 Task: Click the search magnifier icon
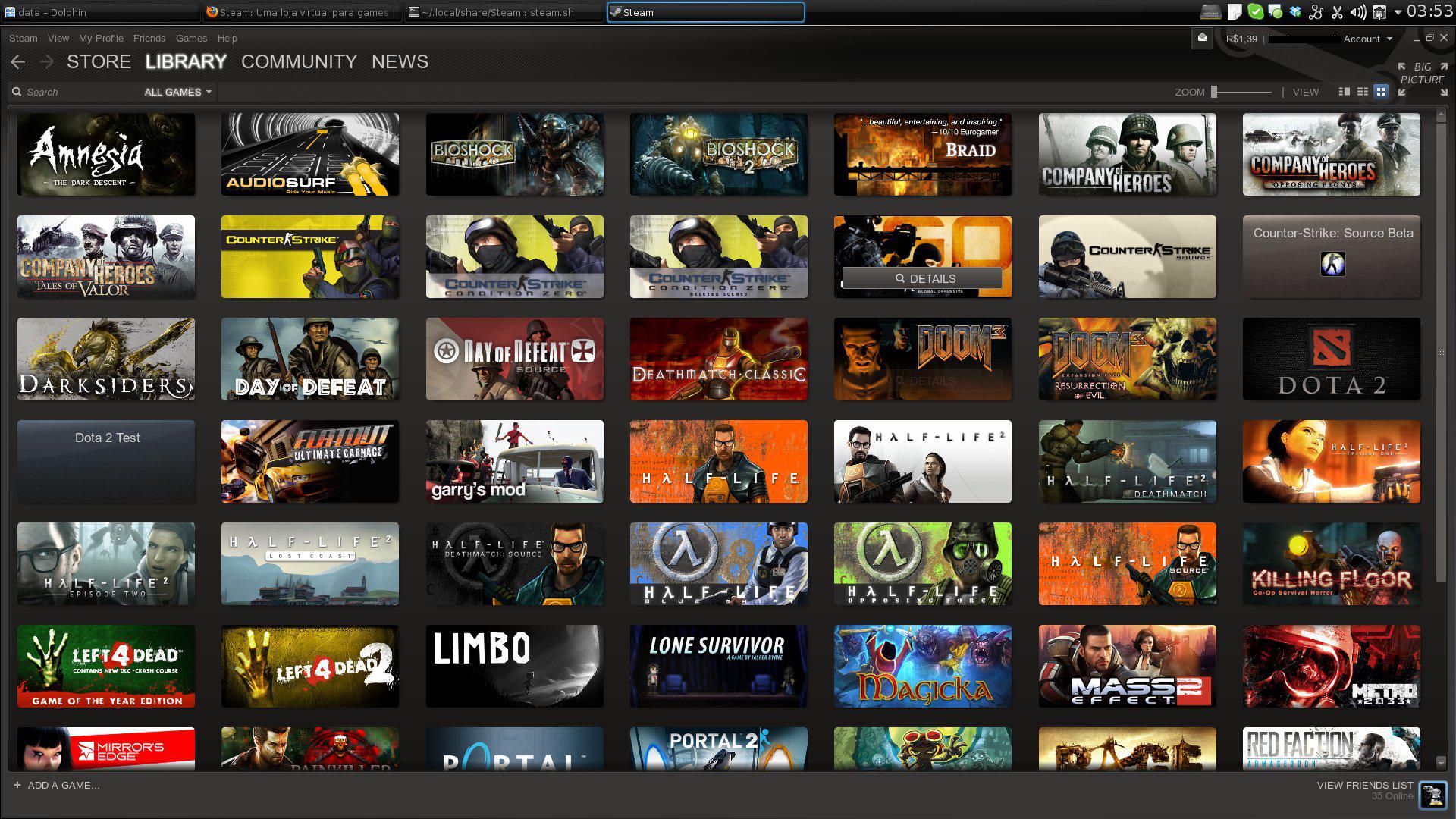tap(17, 92)
